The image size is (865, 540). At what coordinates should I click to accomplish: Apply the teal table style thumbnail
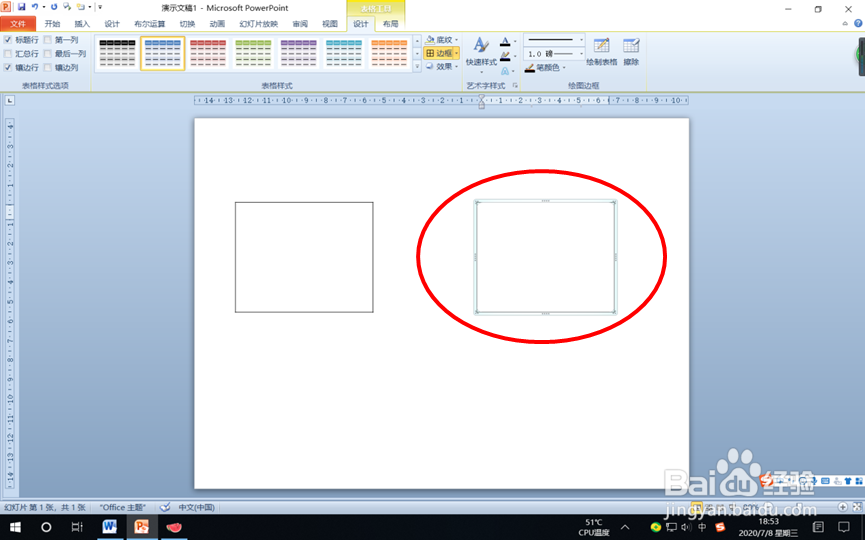tap(344, 54)
